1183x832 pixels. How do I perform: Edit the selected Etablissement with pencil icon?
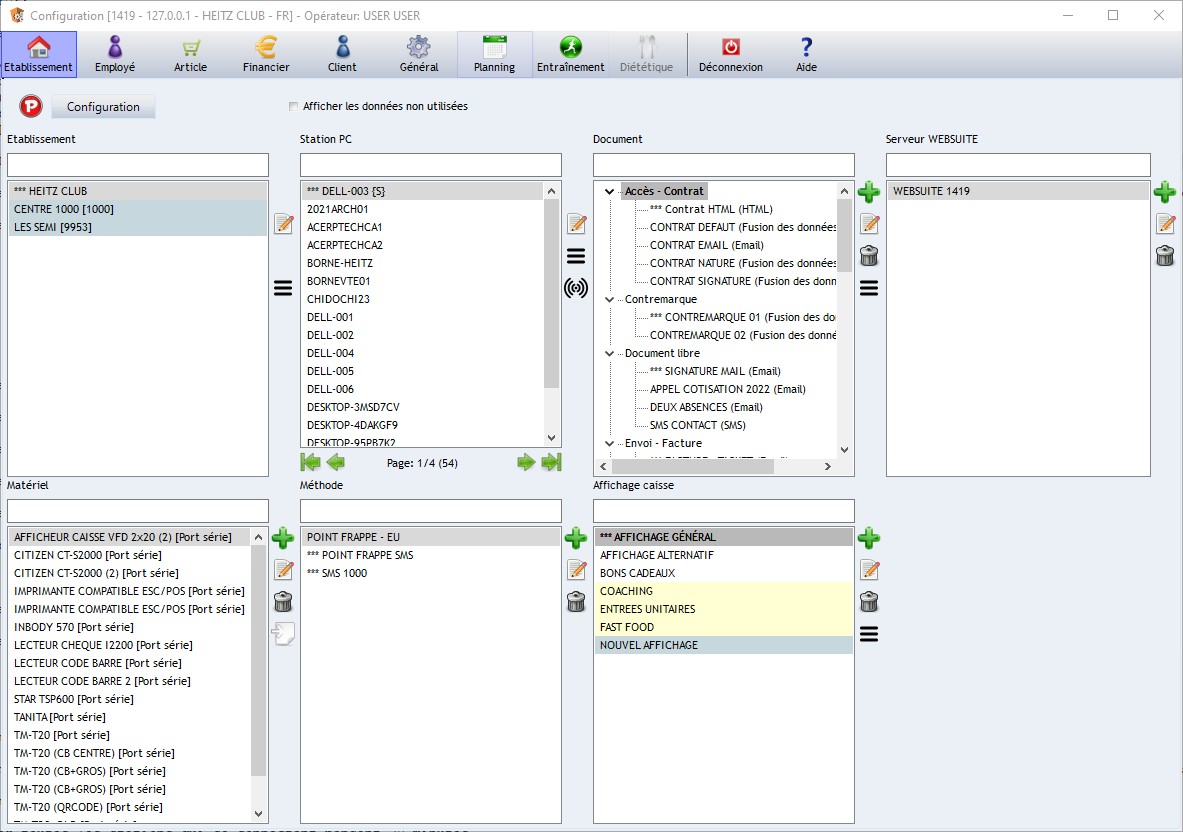(283, 224)
